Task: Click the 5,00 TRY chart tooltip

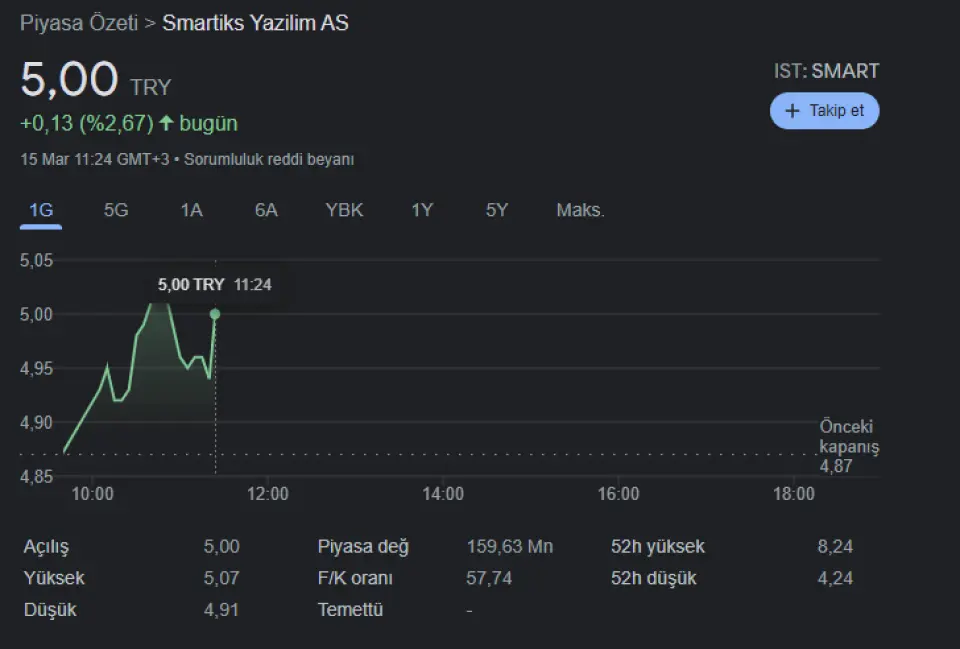Action: click(x=214, y=285)
